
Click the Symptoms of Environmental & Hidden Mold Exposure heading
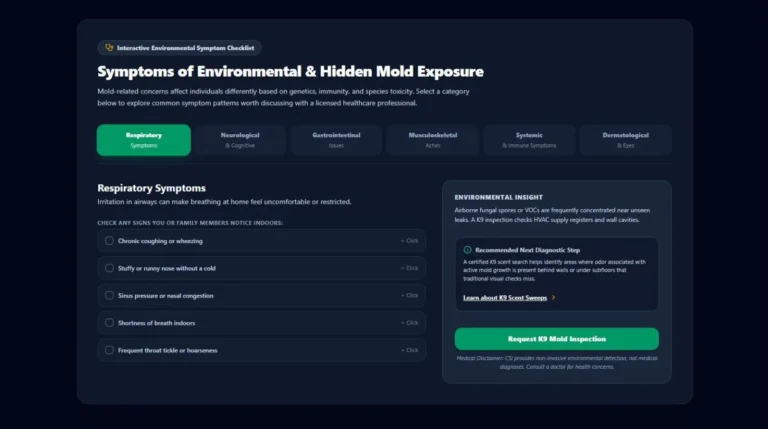[290, 72]
